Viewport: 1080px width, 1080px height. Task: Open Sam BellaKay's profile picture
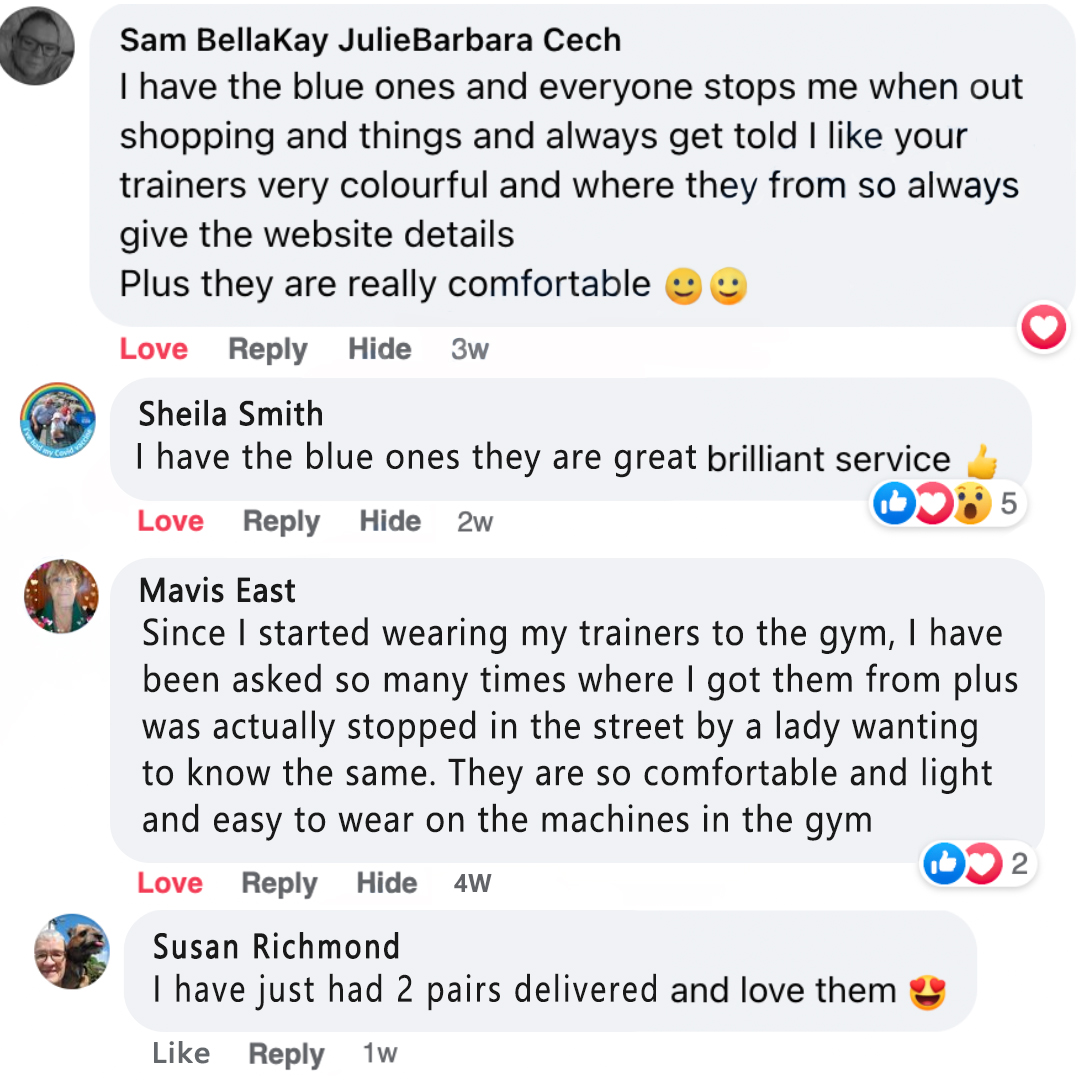pyautogui.click(x=36, y=47)
